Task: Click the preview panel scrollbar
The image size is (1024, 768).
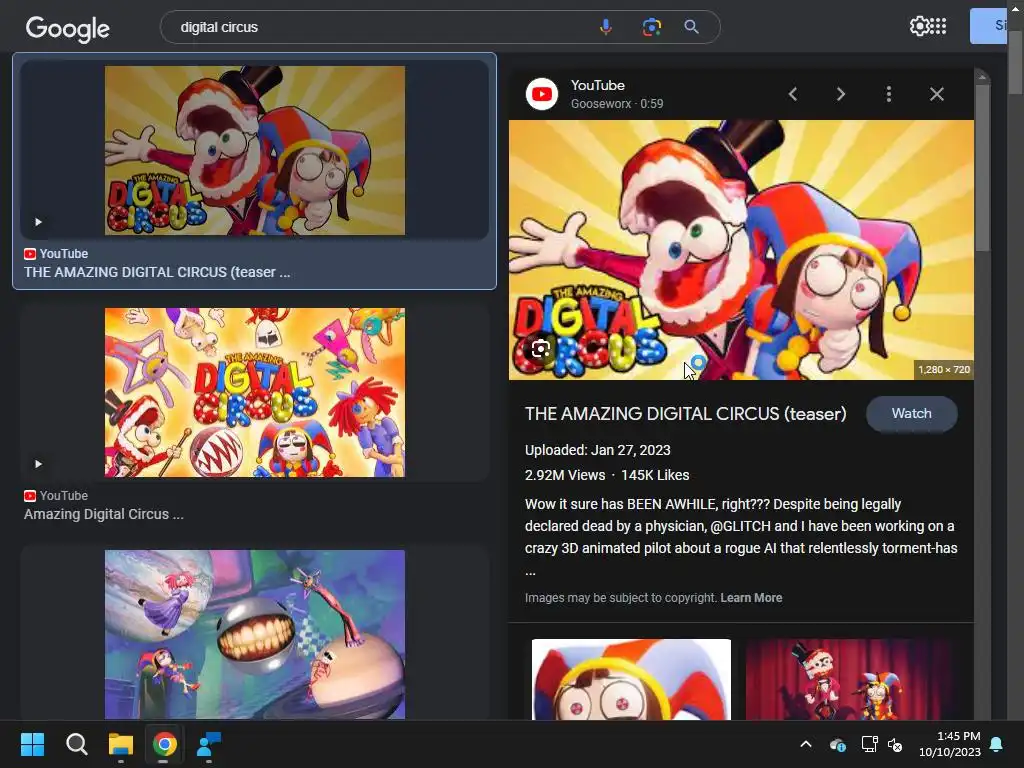Action: (x=982, y=168)
